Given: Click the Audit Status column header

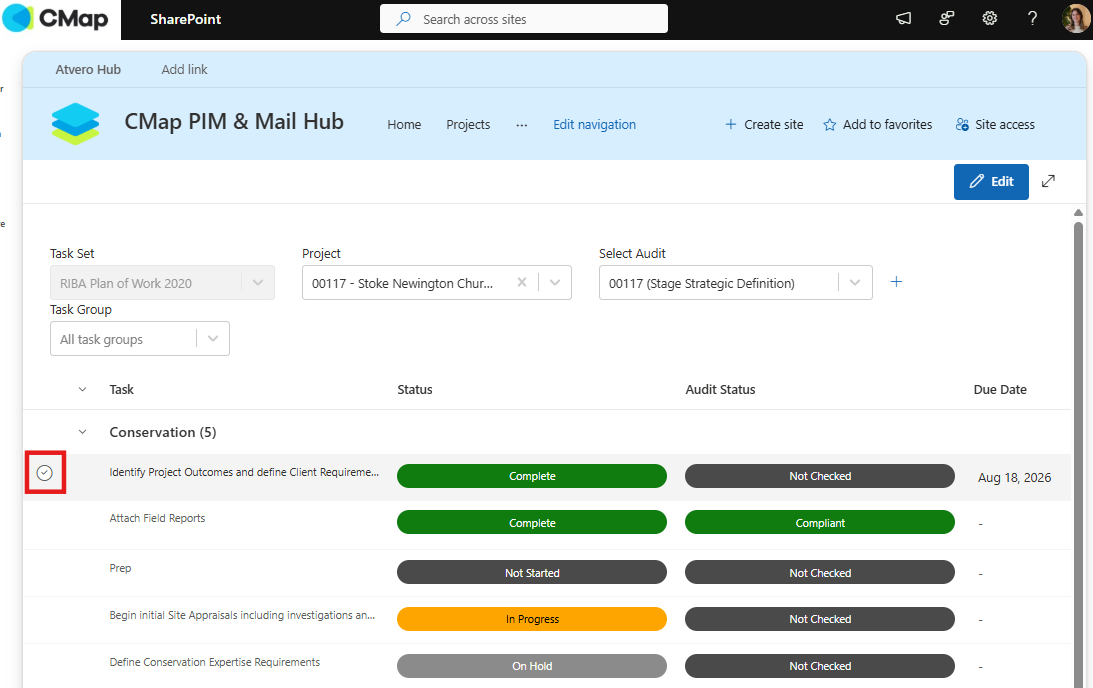Looking at the screenshot, I should point(720,390).
